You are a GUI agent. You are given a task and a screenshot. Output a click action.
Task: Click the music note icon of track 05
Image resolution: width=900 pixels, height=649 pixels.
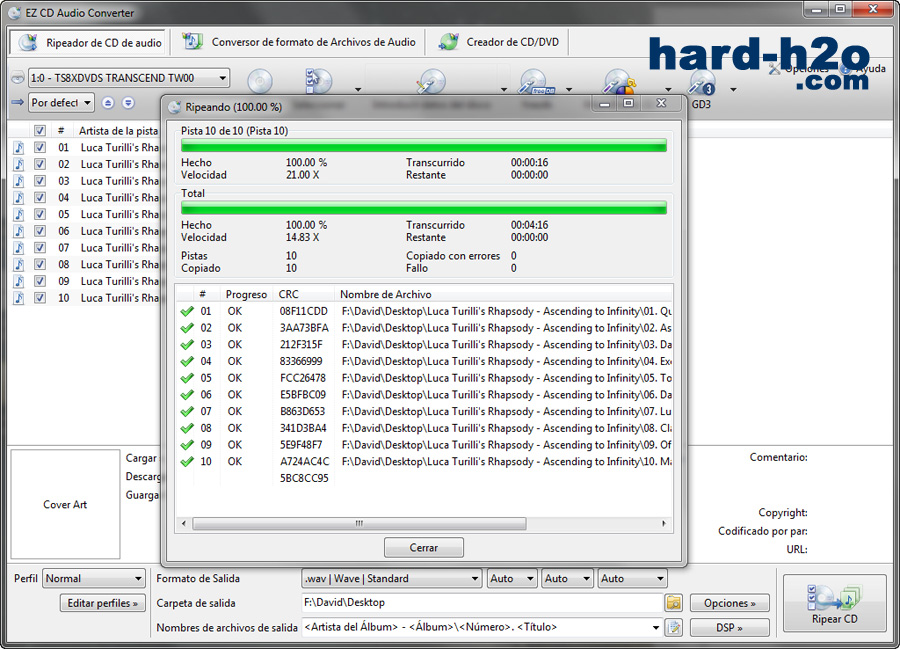click(x=19, y=214)
